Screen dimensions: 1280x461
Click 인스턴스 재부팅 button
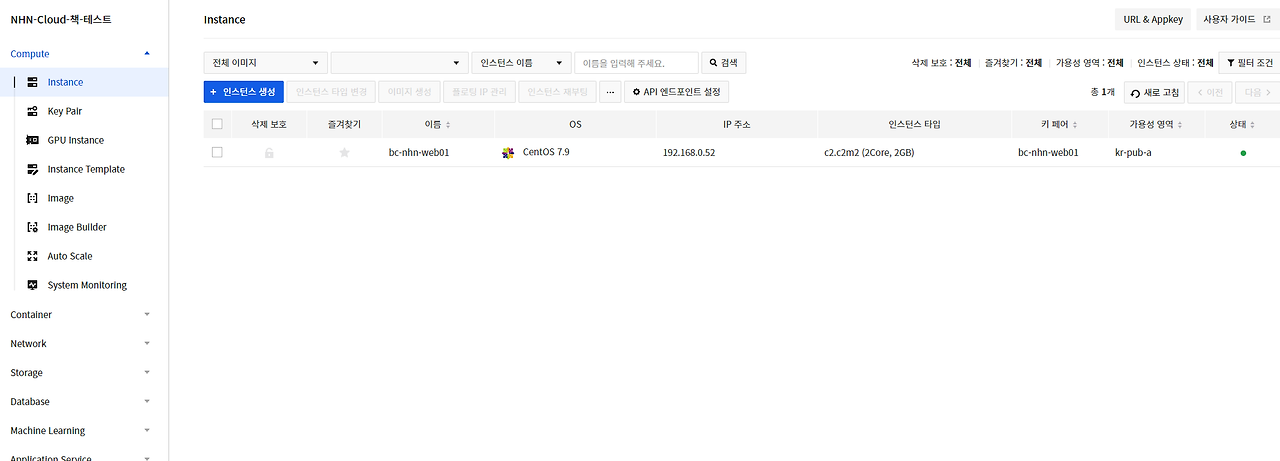(557, 92)
